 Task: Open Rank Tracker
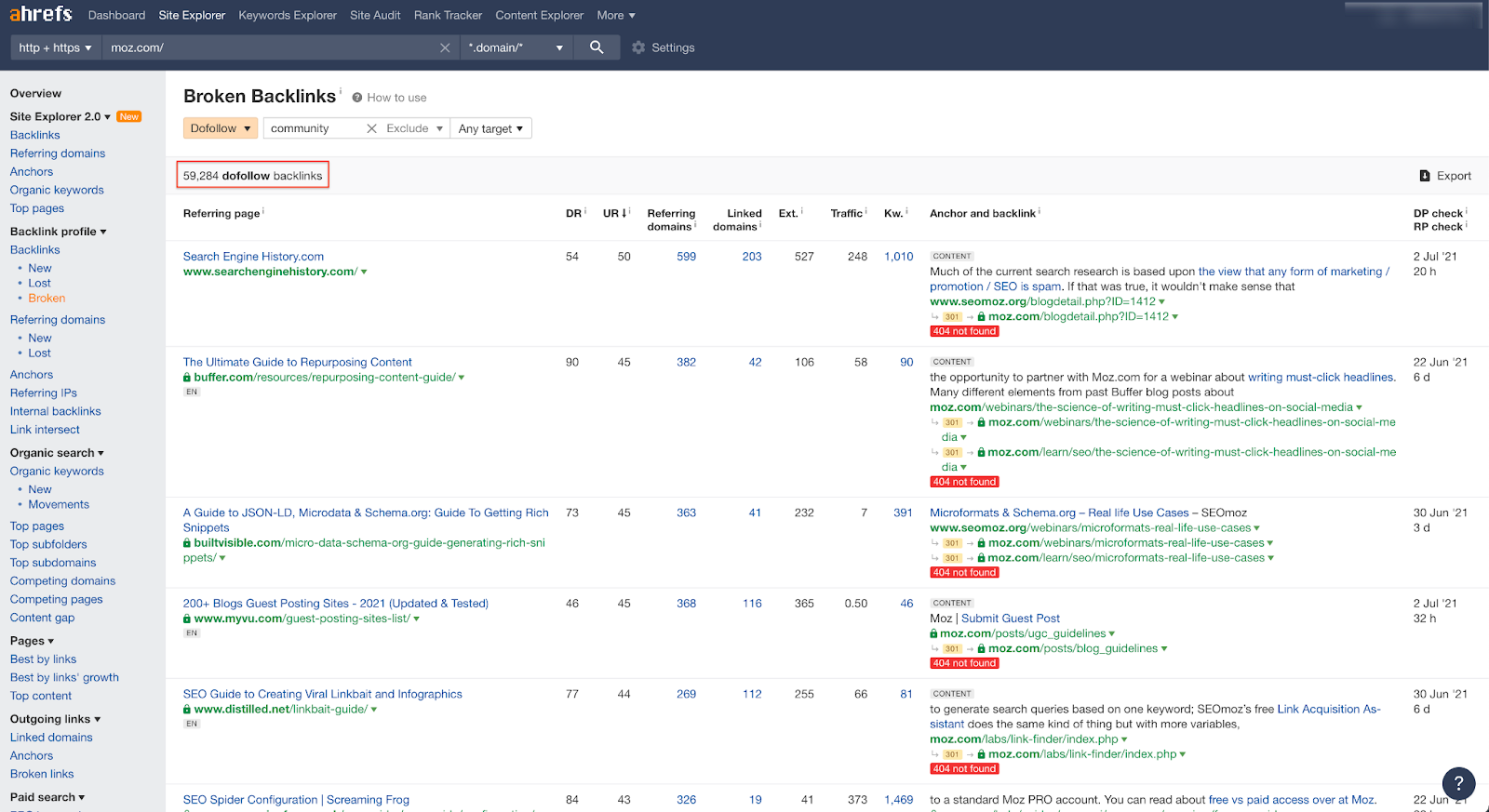pos(448,15)
